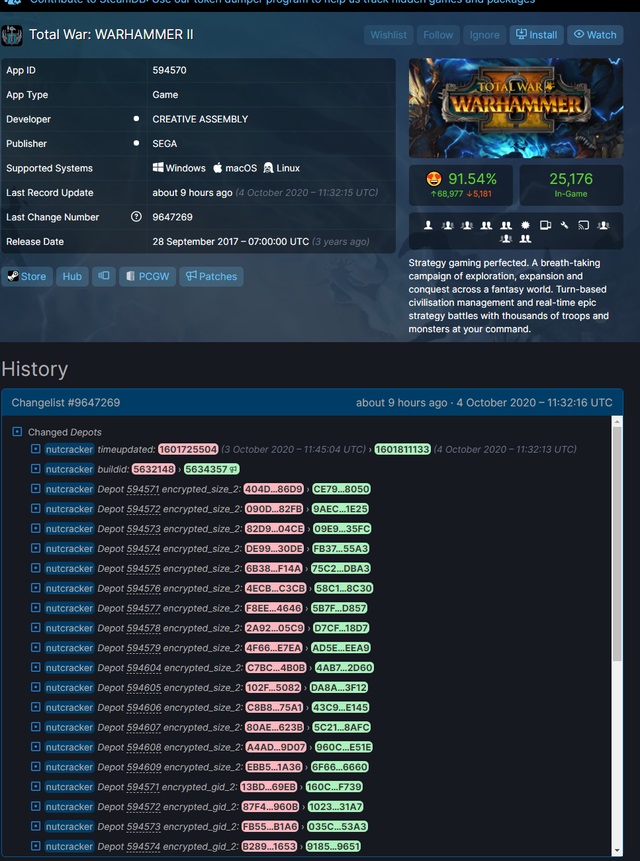Open Changelist #9647269 header link
Viewport: 640px width, 861px height.
click(66, 402)
